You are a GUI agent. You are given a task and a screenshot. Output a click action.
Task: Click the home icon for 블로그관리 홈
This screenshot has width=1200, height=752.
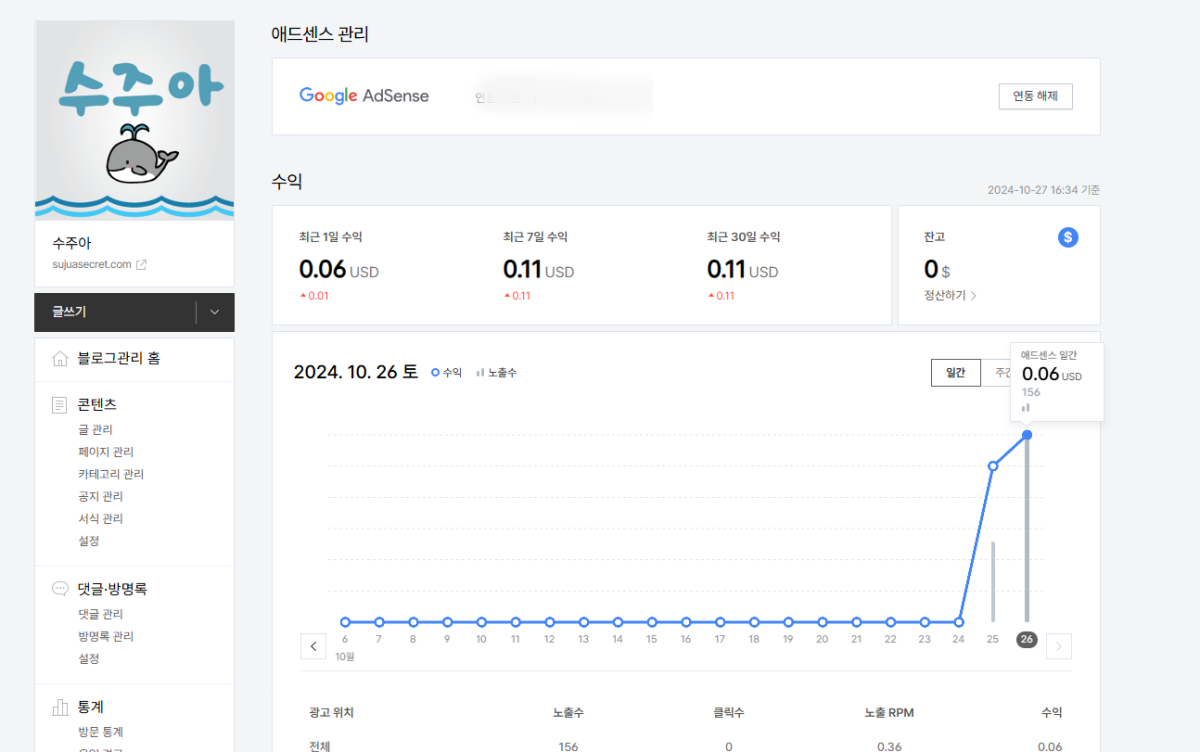[60, 358]
